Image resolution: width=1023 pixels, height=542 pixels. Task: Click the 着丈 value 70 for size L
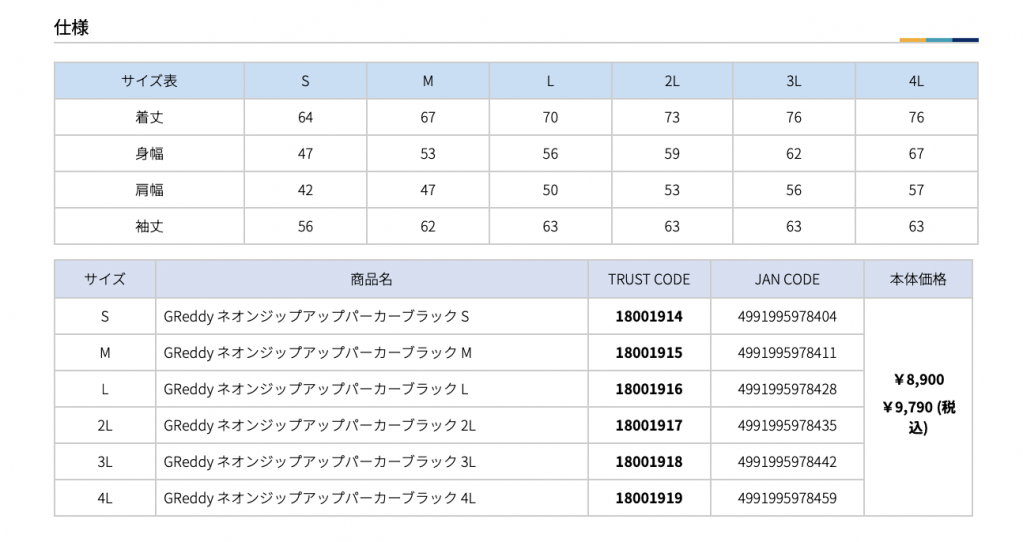(x=551, y=117)
